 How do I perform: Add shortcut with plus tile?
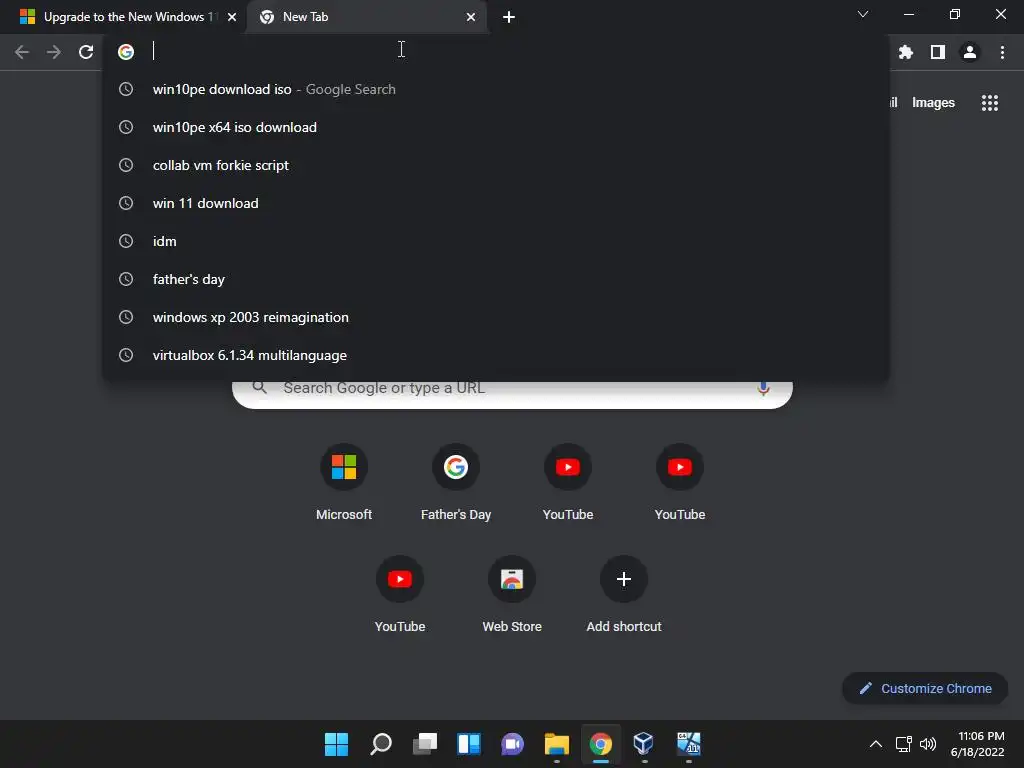[624, 595]
